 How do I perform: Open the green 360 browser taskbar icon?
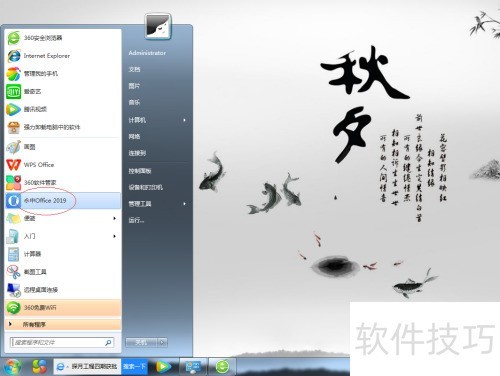point(222,367)
